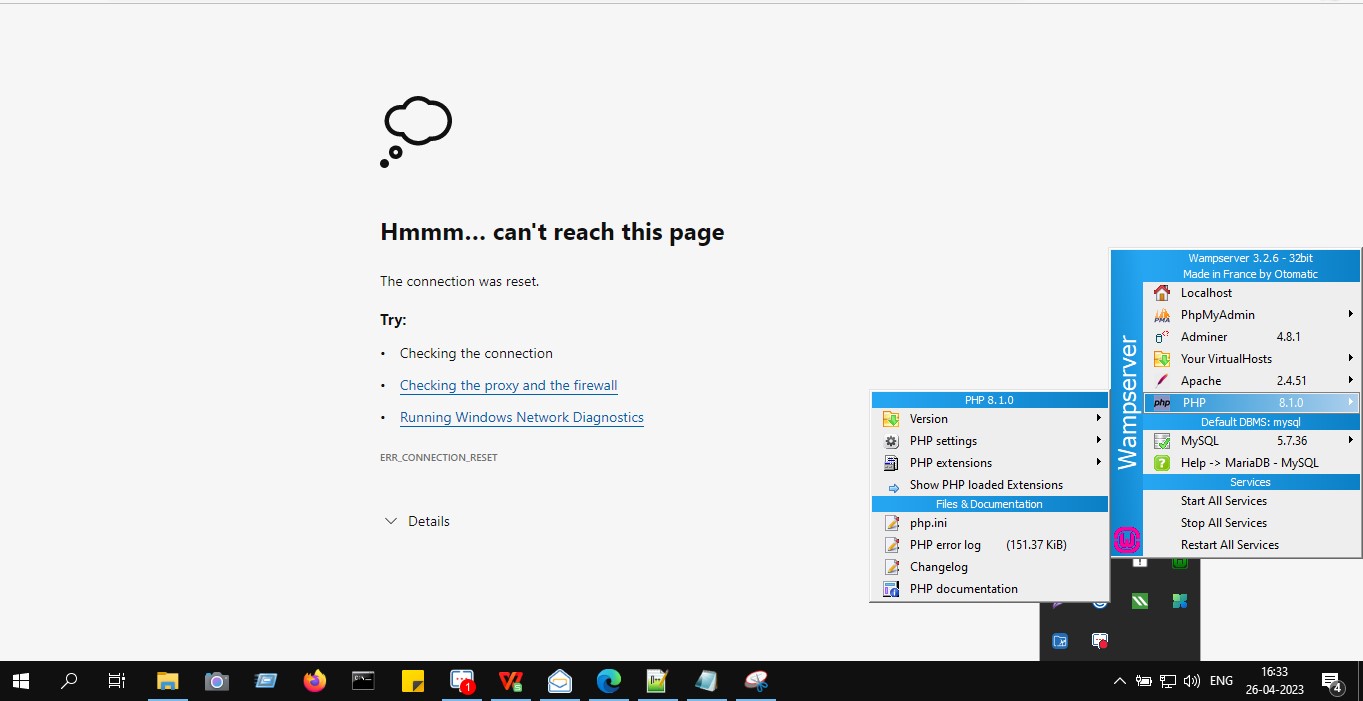Image resolution: width=1363 pixels, height=701 pixels.
Task: Click the PHP settings gear icon
Action: (x=891, y=441)
